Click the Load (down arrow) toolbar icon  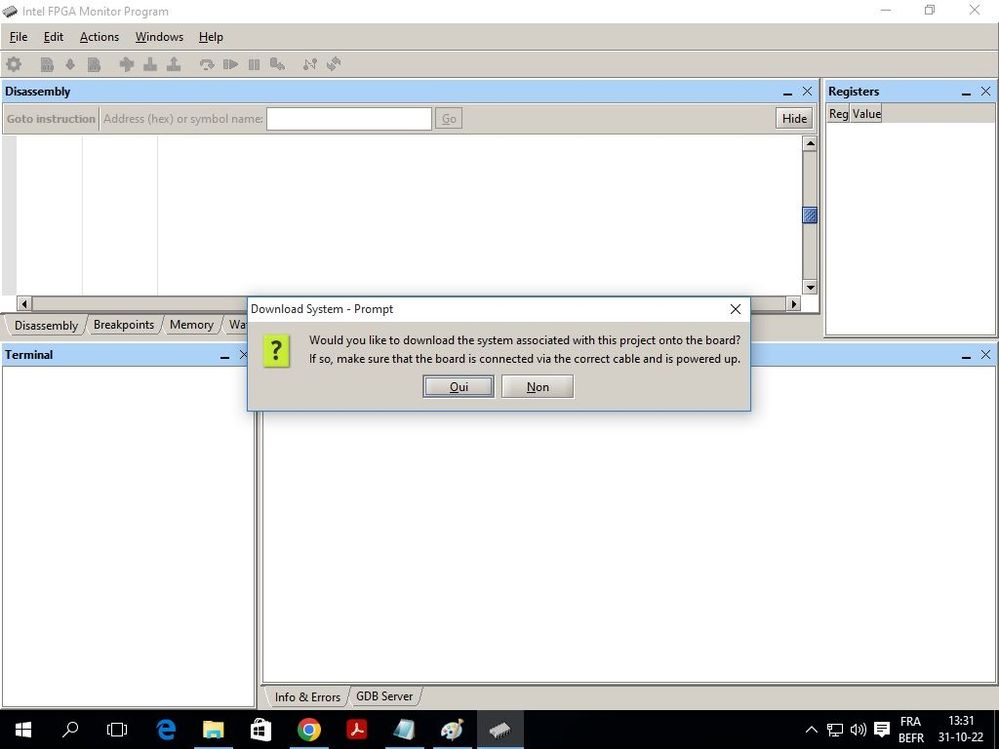point(70,64)
